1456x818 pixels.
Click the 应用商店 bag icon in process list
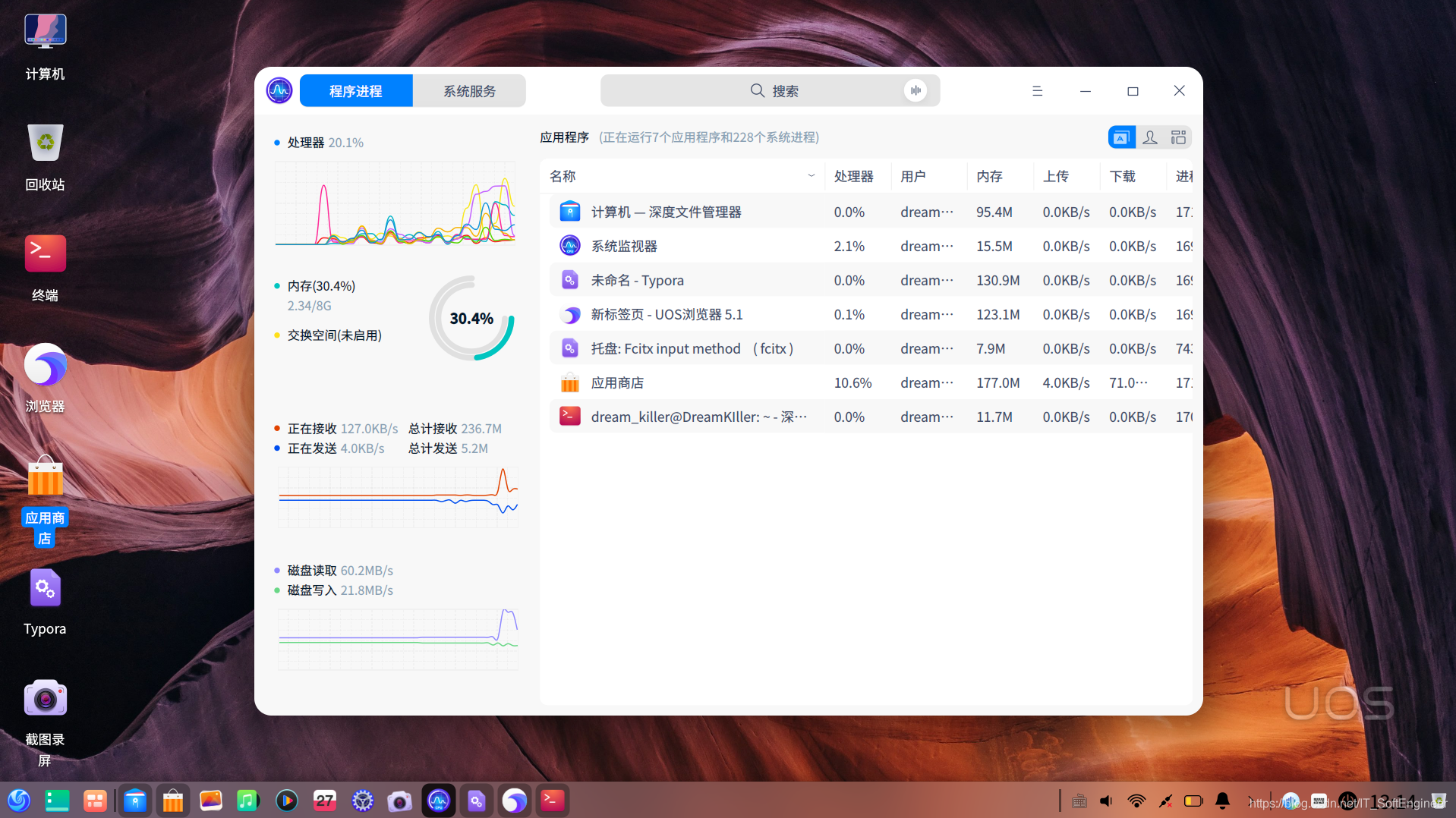point(570,382)
